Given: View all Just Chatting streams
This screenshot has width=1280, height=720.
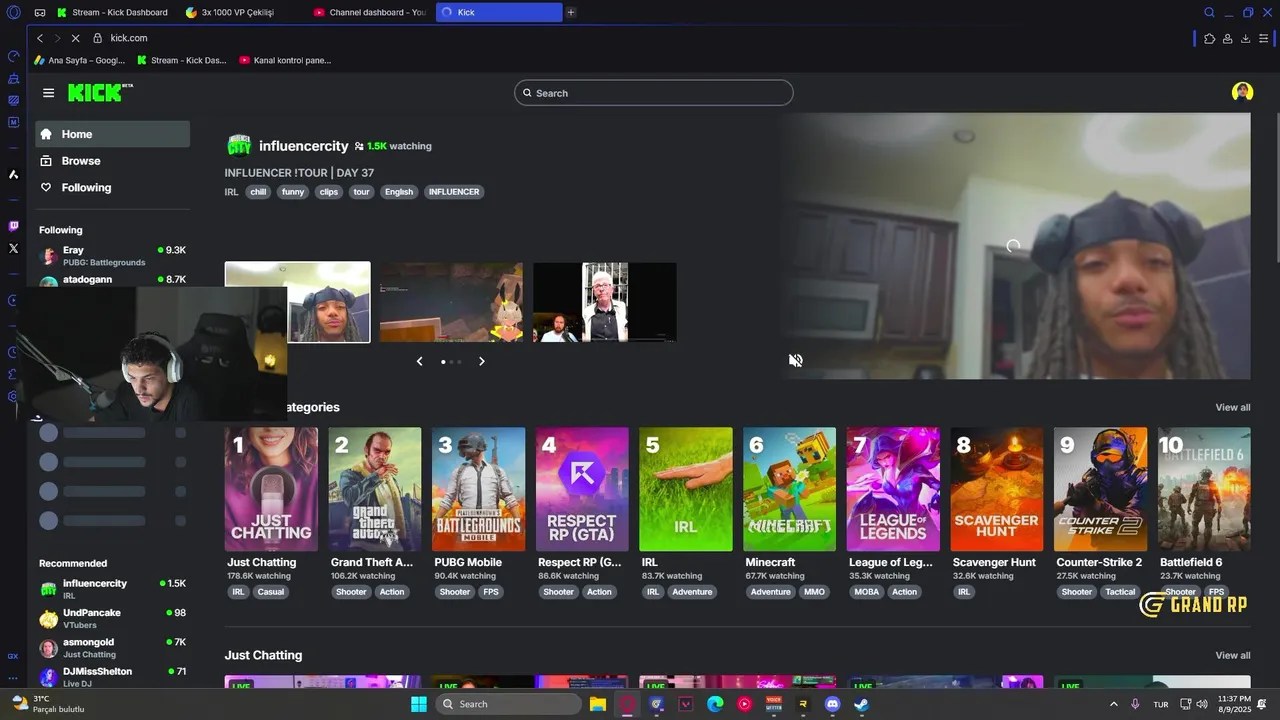Looking at the screenshot, I should coord(1232,655).
